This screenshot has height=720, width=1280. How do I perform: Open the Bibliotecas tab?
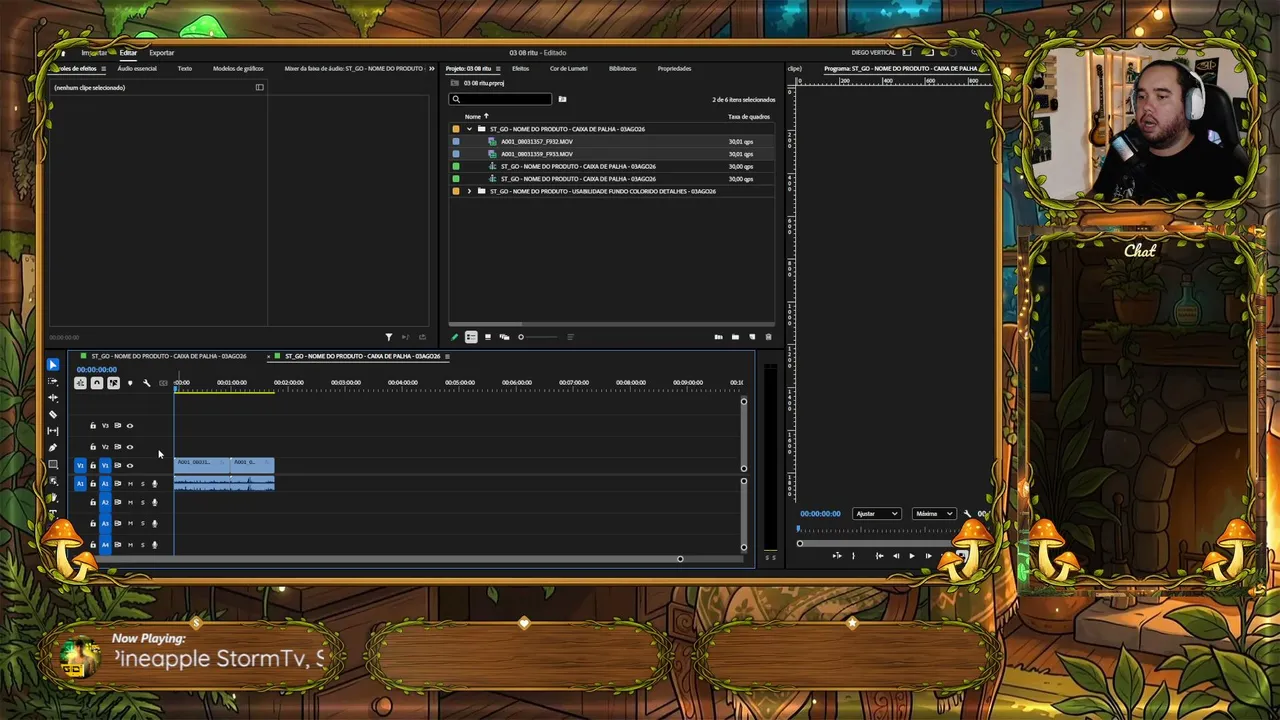pyautogui.click(x=622, y=69)
